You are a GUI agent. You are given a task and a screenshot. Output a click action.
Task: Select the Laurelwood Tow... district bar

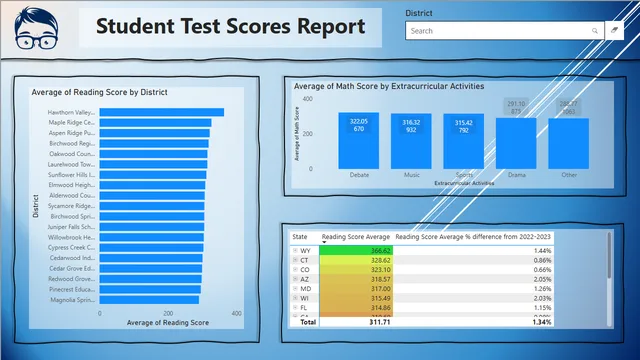[x=153, y=164]
